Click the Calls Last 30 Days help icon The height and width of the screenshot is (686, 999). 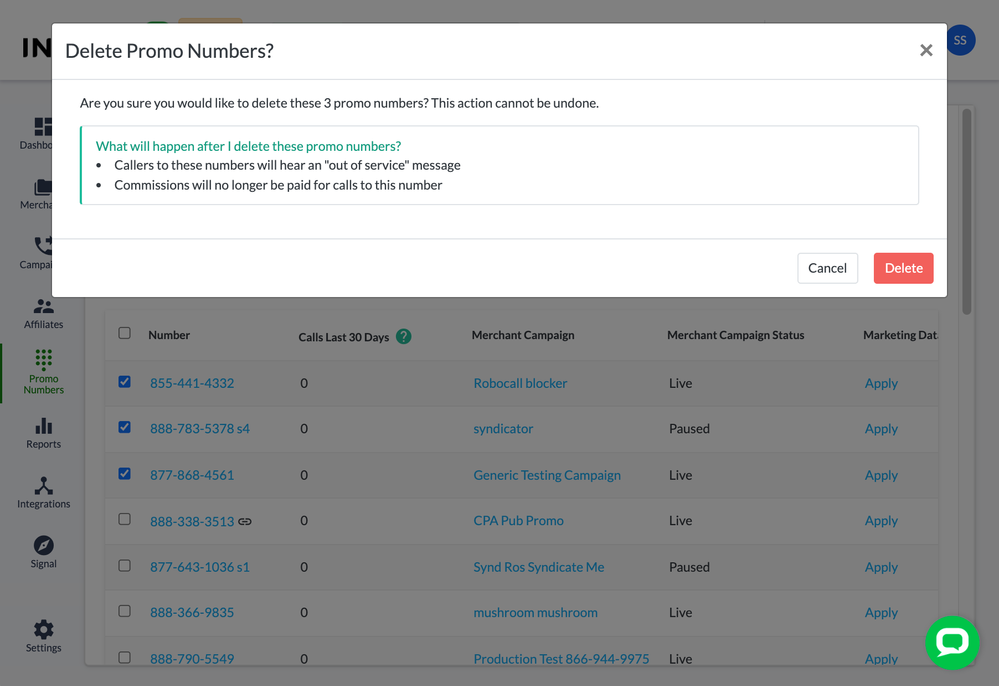404,336
